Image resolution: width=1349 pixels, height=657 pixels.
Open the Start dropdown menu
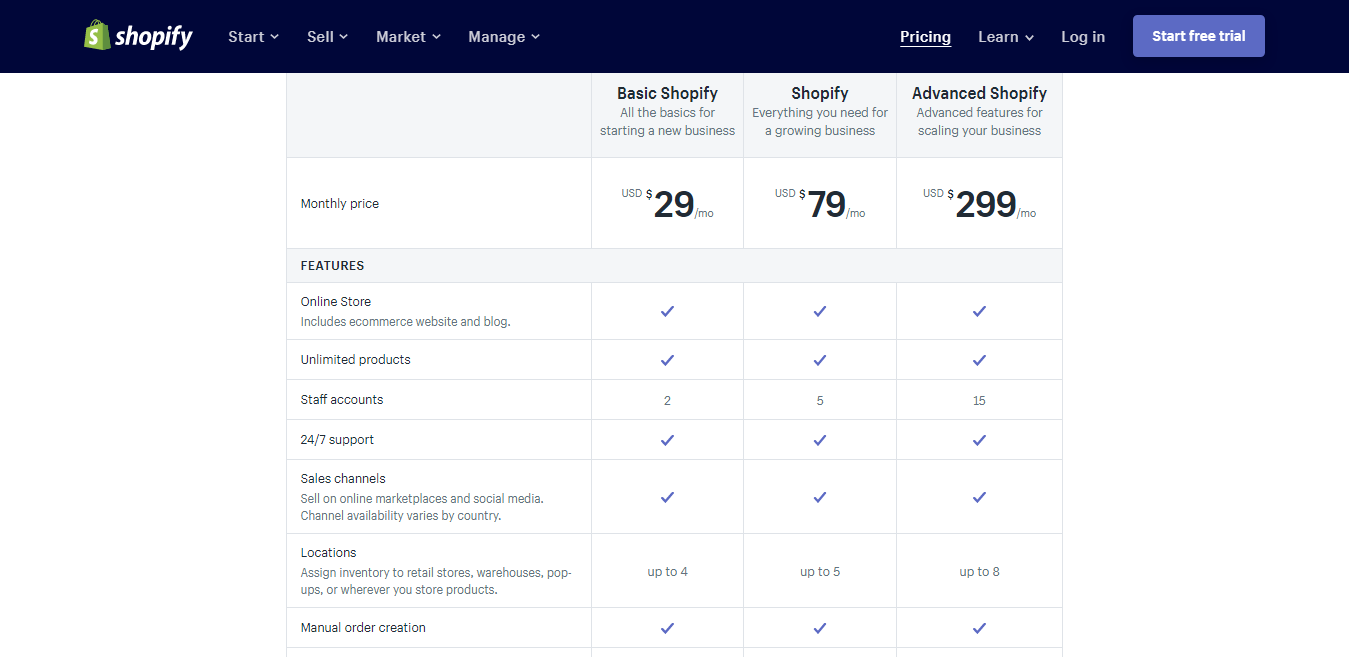click(x=252, y=36)
